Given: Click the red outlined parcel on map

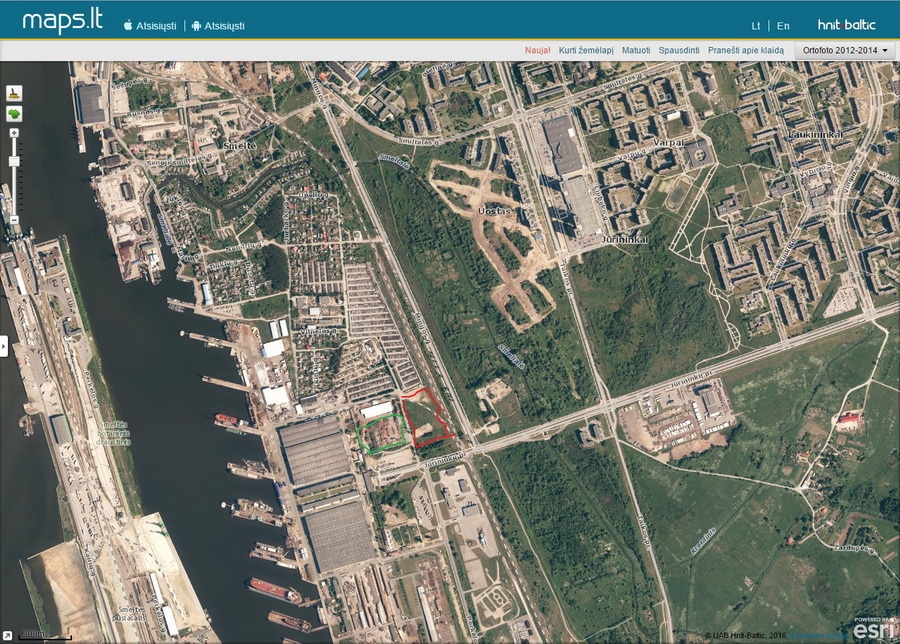Looking at the screenshot, I should click(428, 418).
